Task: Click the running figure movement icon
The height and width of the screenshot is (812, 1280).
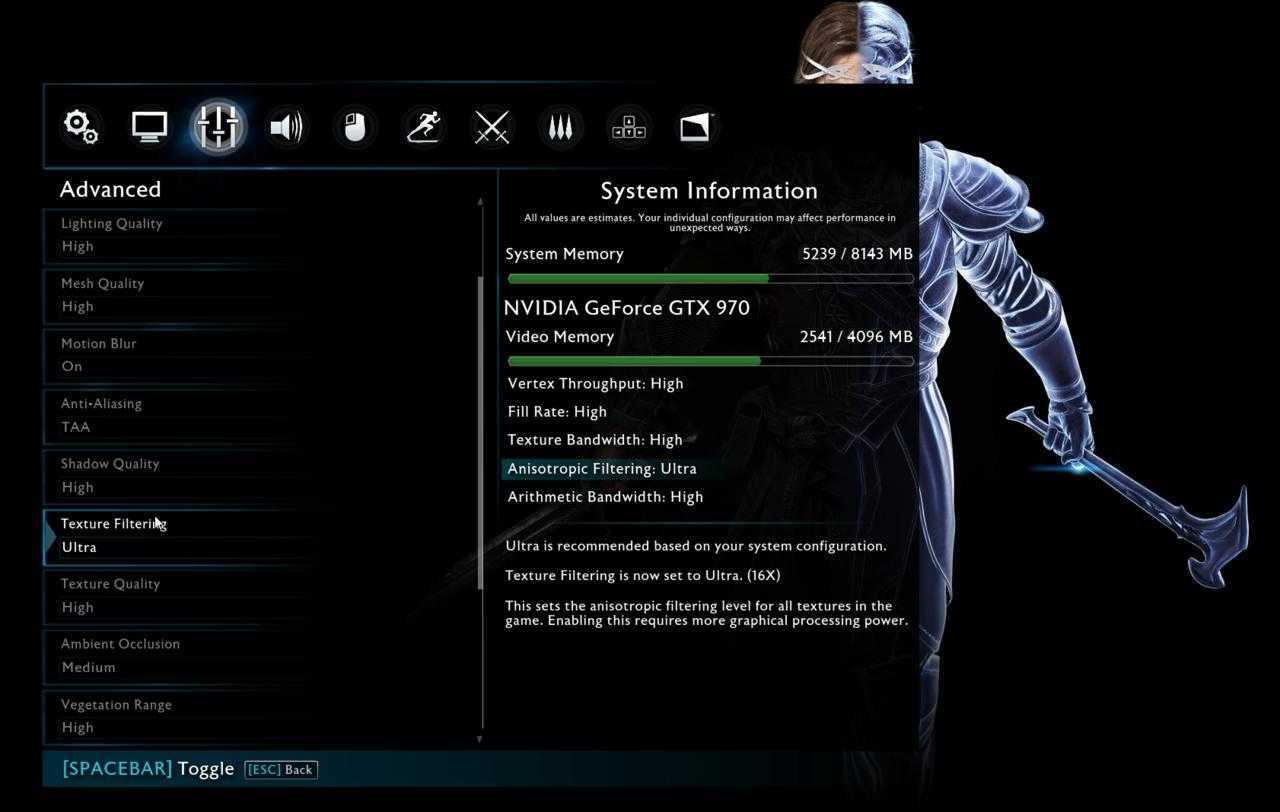Action: (423, 127)
